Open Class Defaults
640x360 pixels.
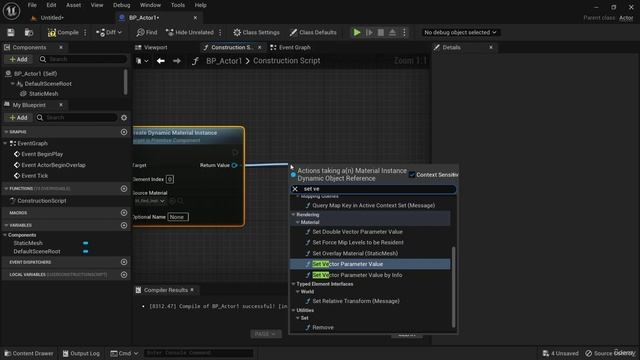(x=313, y=32)
